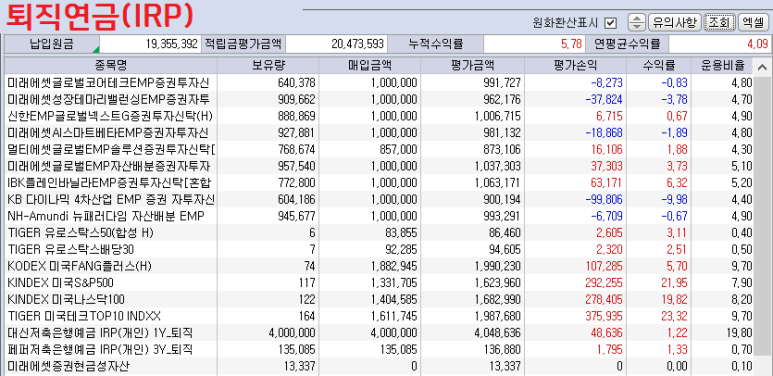Viewport: 773px width, 376px height.
Task: Select the 대신저축은행예금 IRP(개인) 1Y_퇴직 row
Action: 379,333
